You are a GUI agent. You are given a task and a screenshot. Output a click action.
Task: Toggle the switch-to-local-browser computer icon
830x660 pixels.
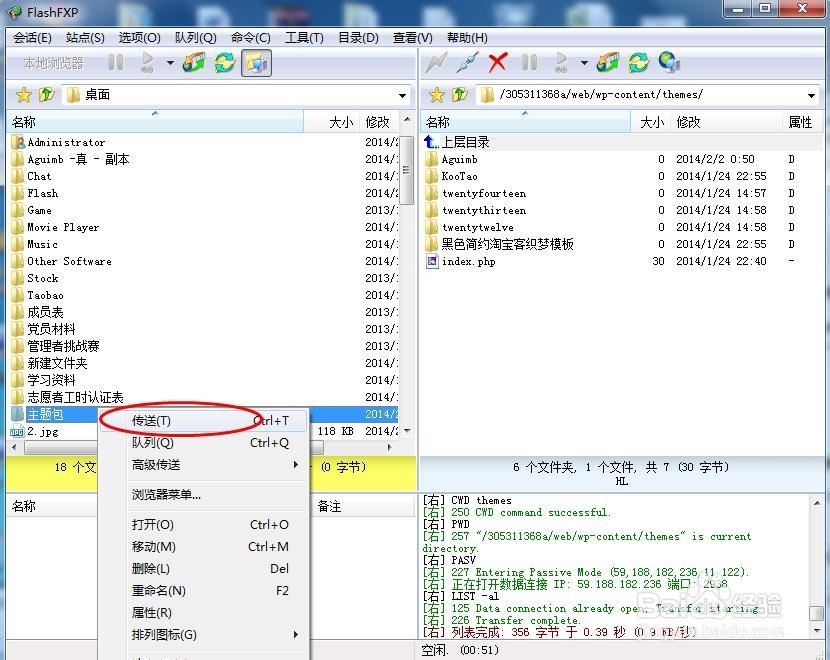point(257,63)
